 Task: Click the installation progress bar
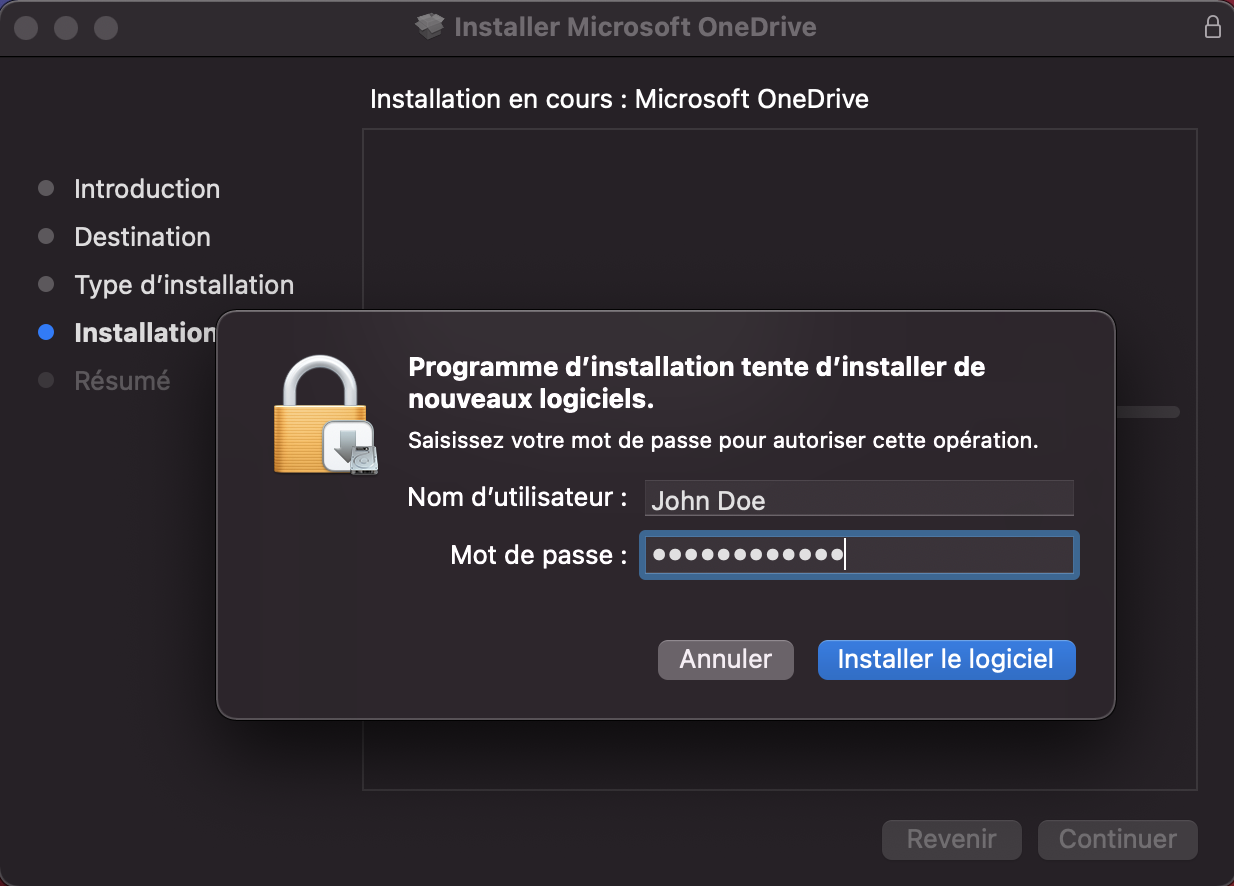click(x=1146, y=412)
